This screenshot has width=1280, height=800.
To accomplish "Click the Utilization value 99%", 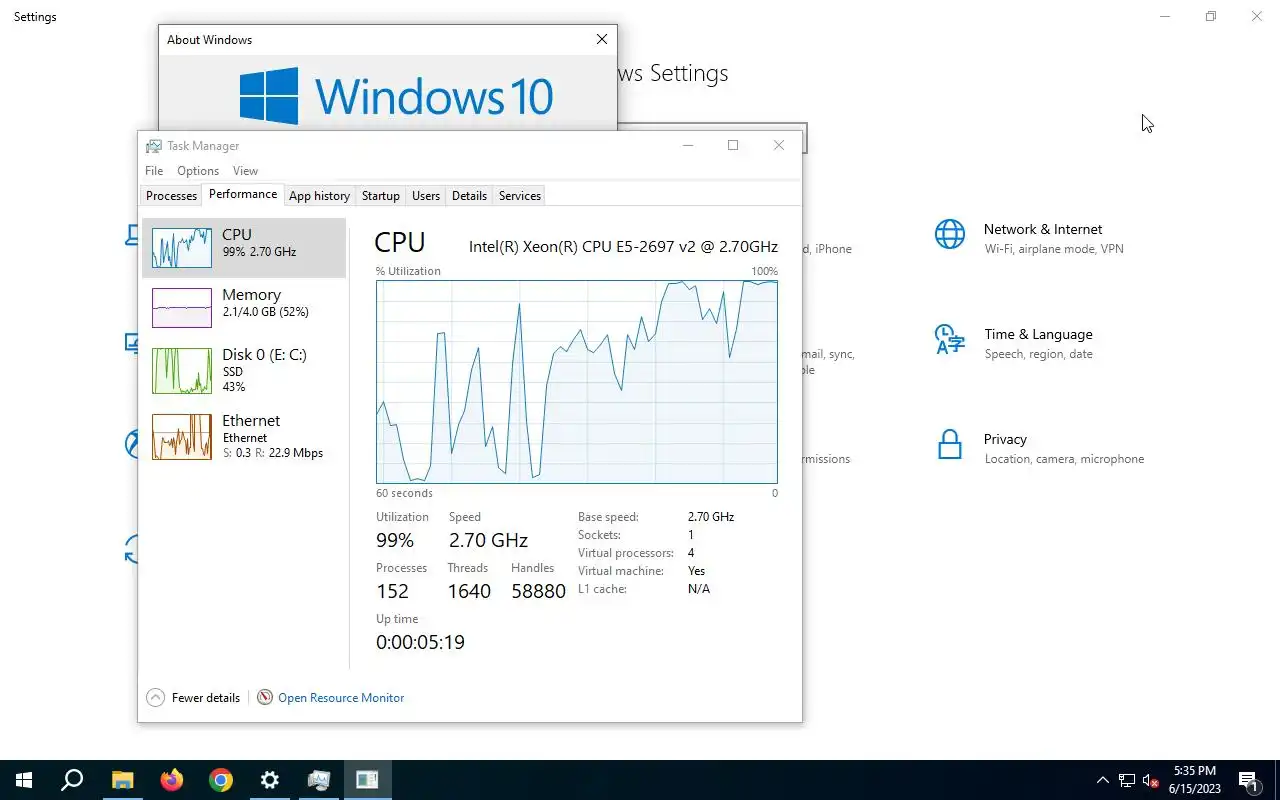I will pos(395,540).
